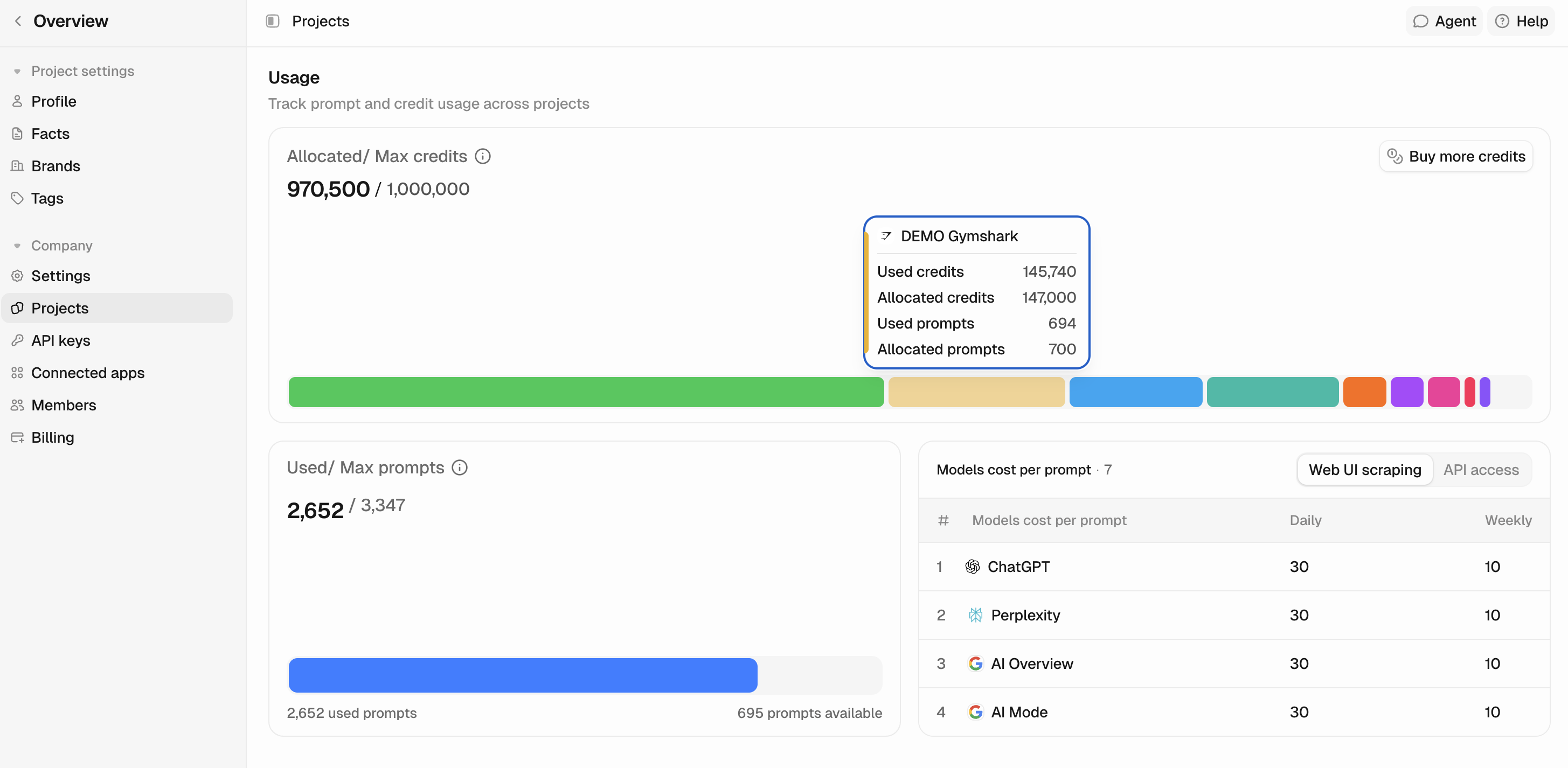
Task: Click the Buy more credits button
Action: (1455, 156)
